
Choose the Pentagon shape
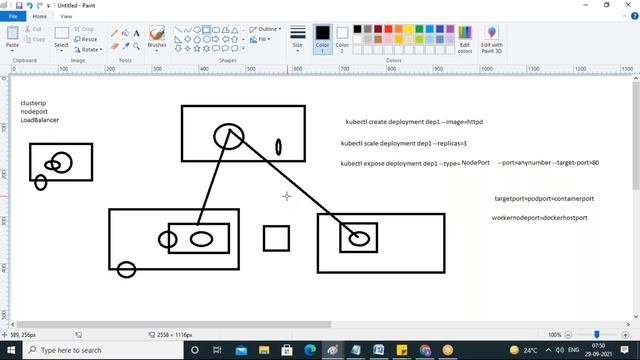click(x=197, y=39)
